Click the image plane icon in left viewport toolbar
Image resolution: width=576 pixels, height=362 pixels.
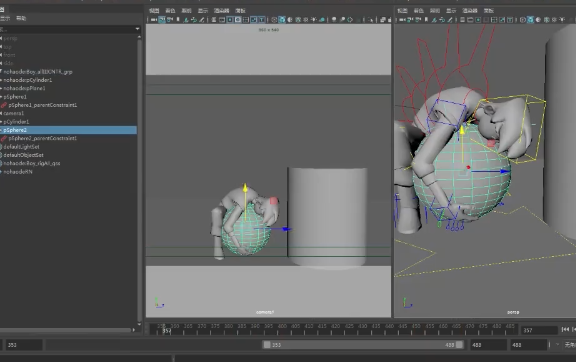[x=186, y=20]
